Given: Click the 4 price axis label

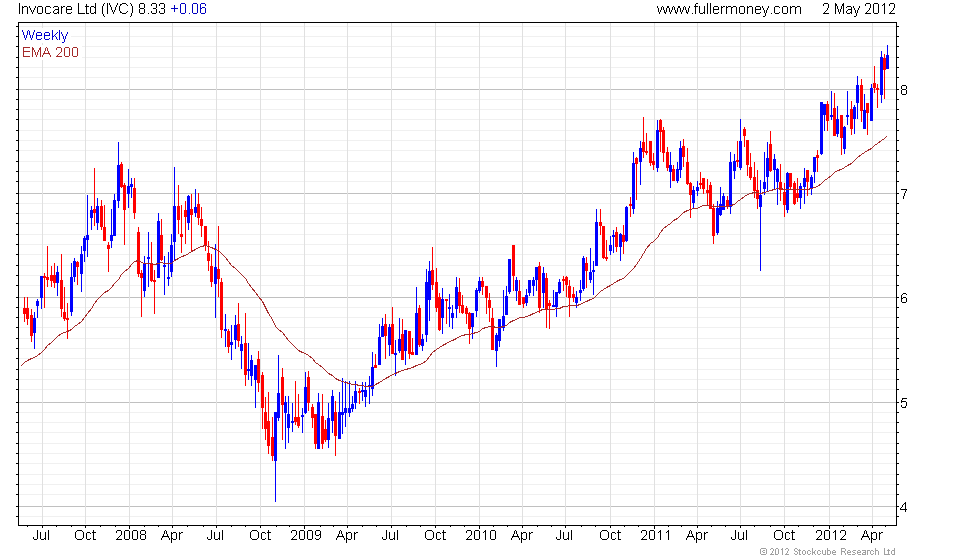Looking at the screenshot, I should tap(904, 508).
